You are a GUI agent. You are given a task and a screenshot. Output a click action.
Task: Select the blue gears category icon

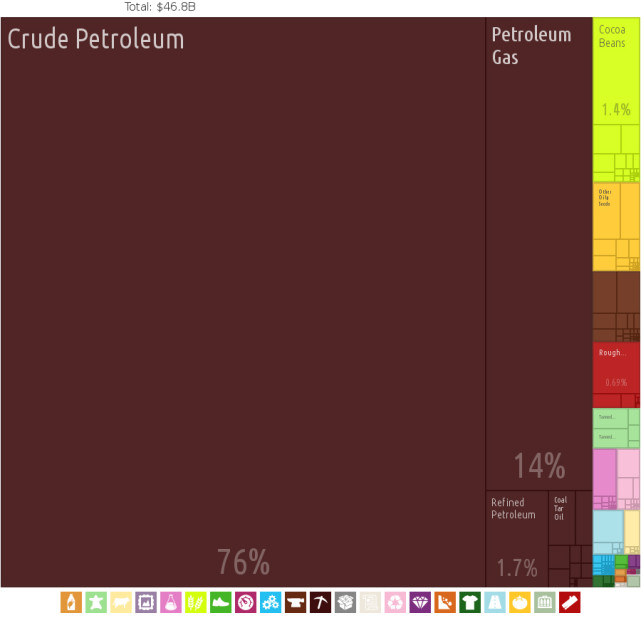(271, 602)
